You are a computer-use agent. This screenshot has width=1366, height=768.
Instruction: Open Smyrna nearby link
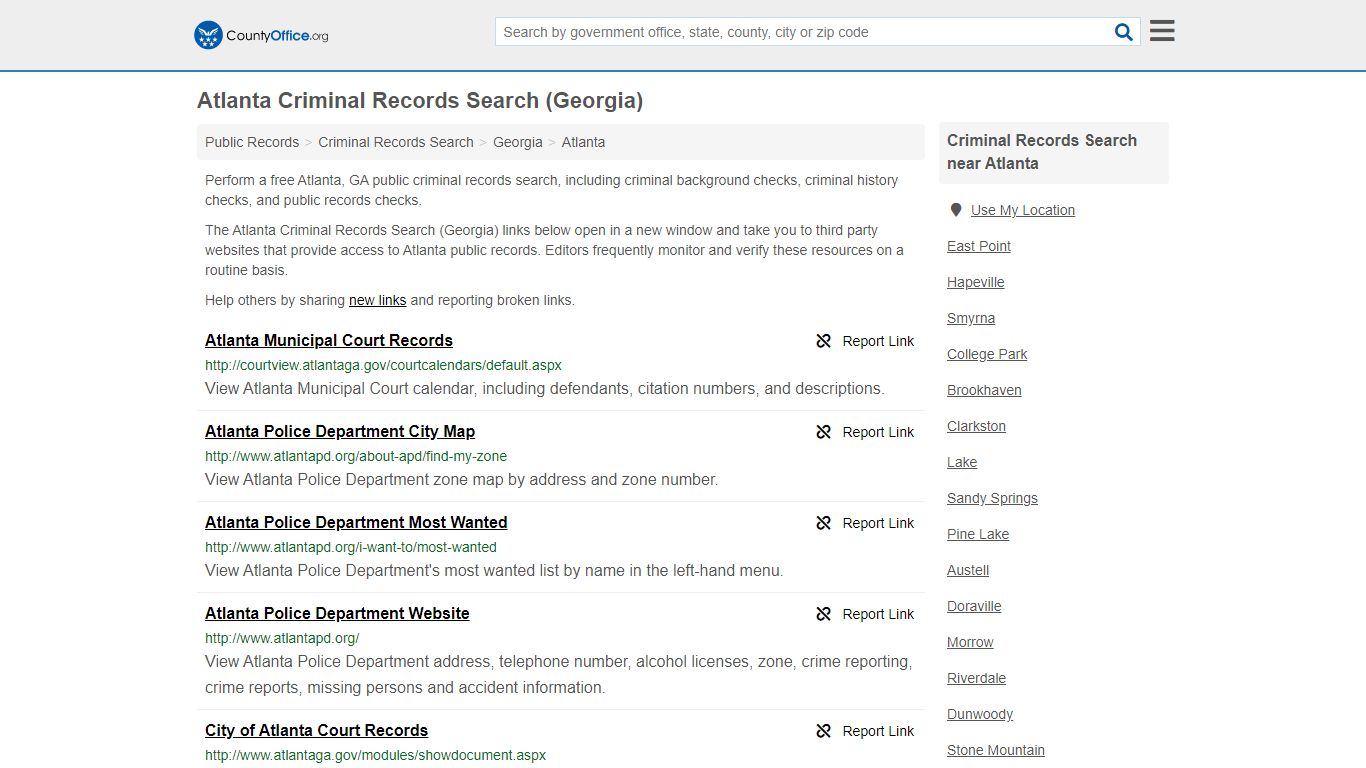click(971, 318)
